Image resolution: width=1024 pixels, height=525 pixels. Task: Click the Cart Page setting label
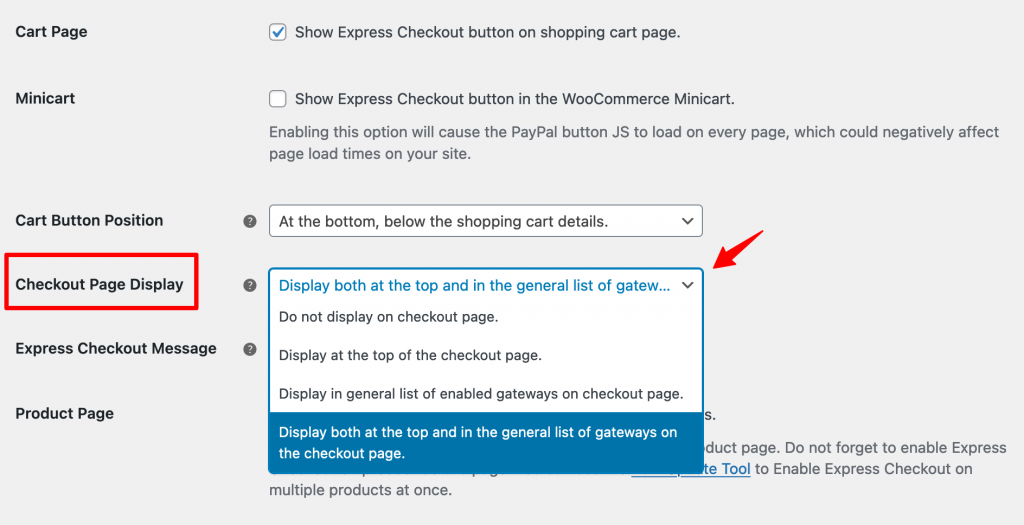[x=51, y=32]
